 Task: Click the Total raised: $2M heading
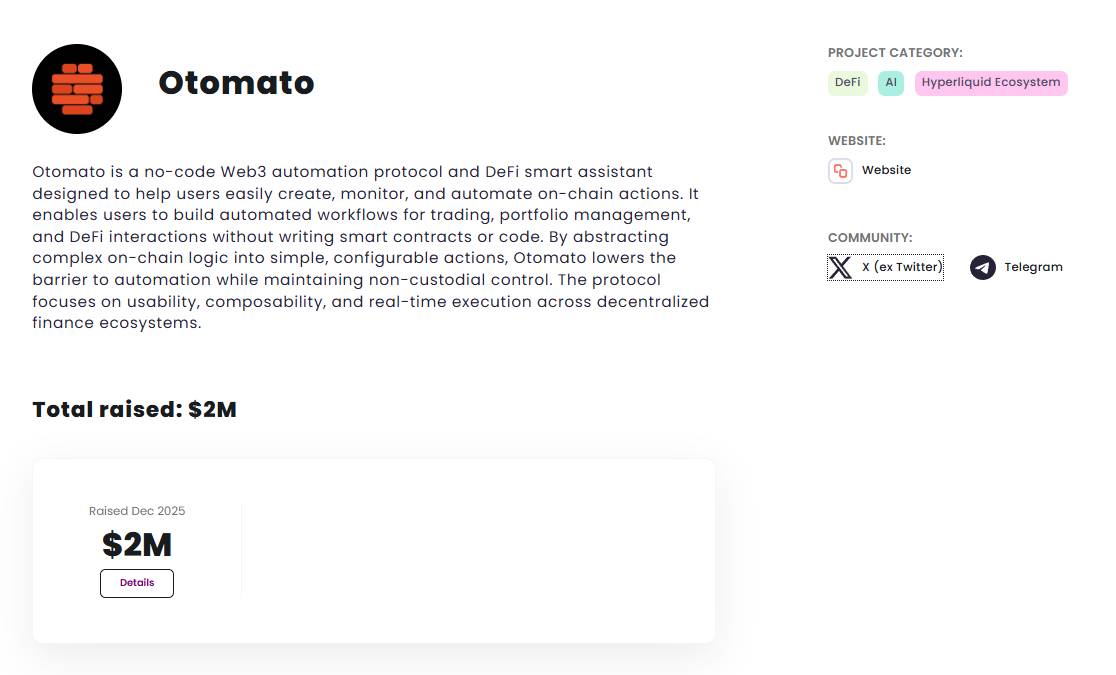[x=134, y=409]
